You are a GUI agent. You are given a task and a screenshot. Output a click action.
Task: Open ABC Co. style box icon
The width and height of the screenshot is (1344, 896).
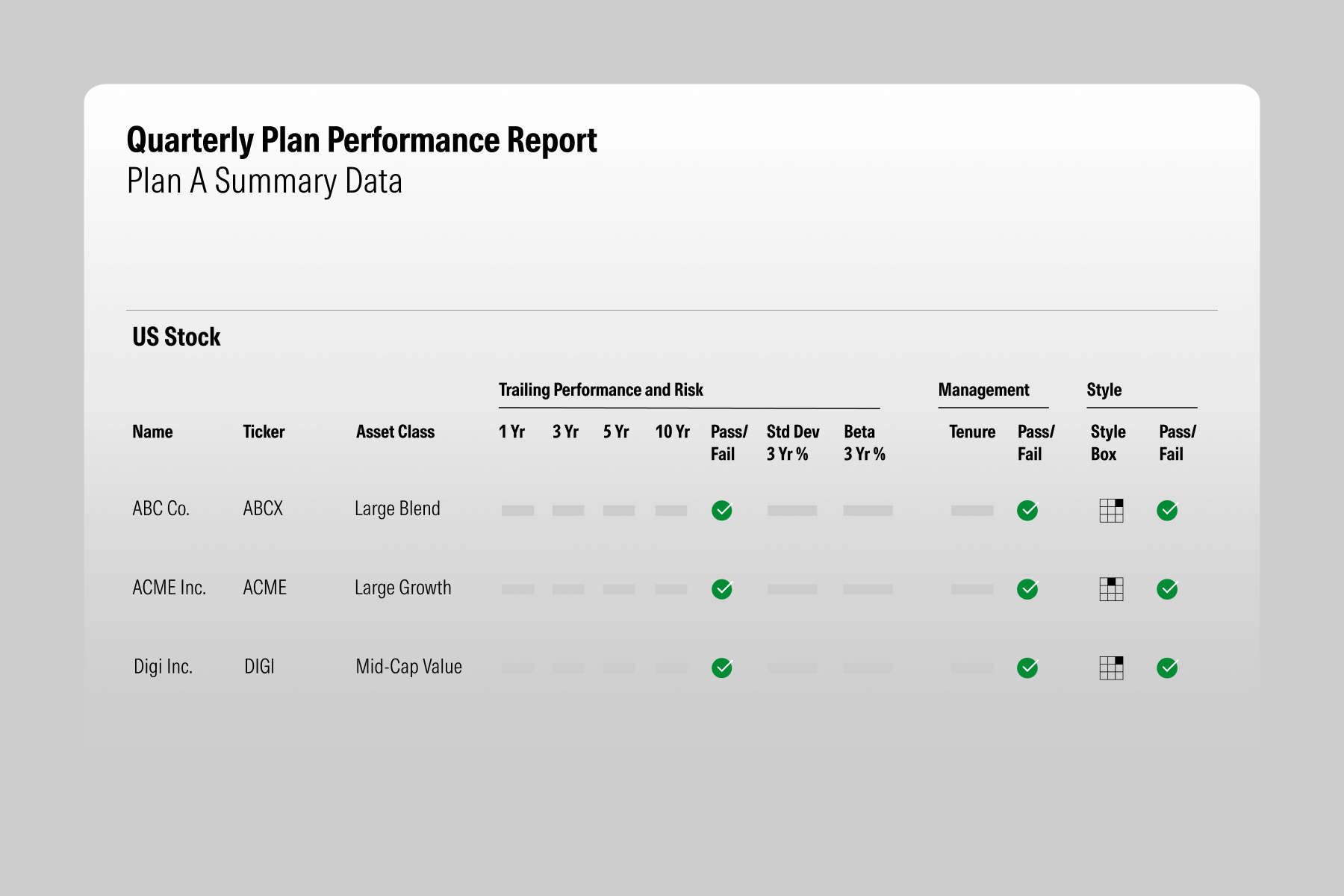click(1111, 511)
